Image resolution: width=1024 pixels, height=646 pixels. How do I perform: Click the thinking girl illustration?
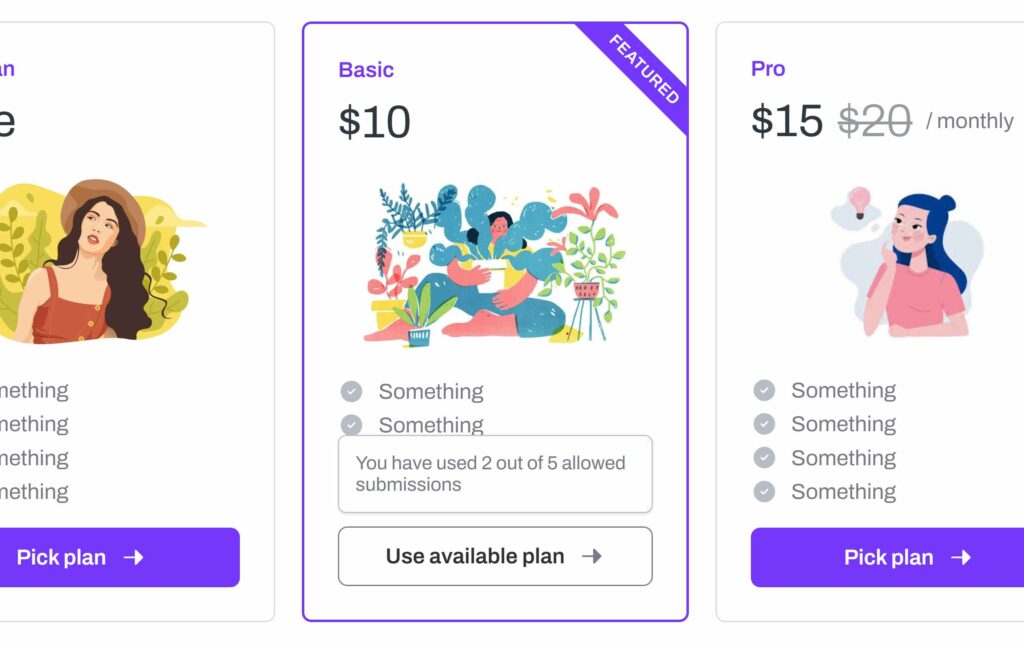(910, 265)
